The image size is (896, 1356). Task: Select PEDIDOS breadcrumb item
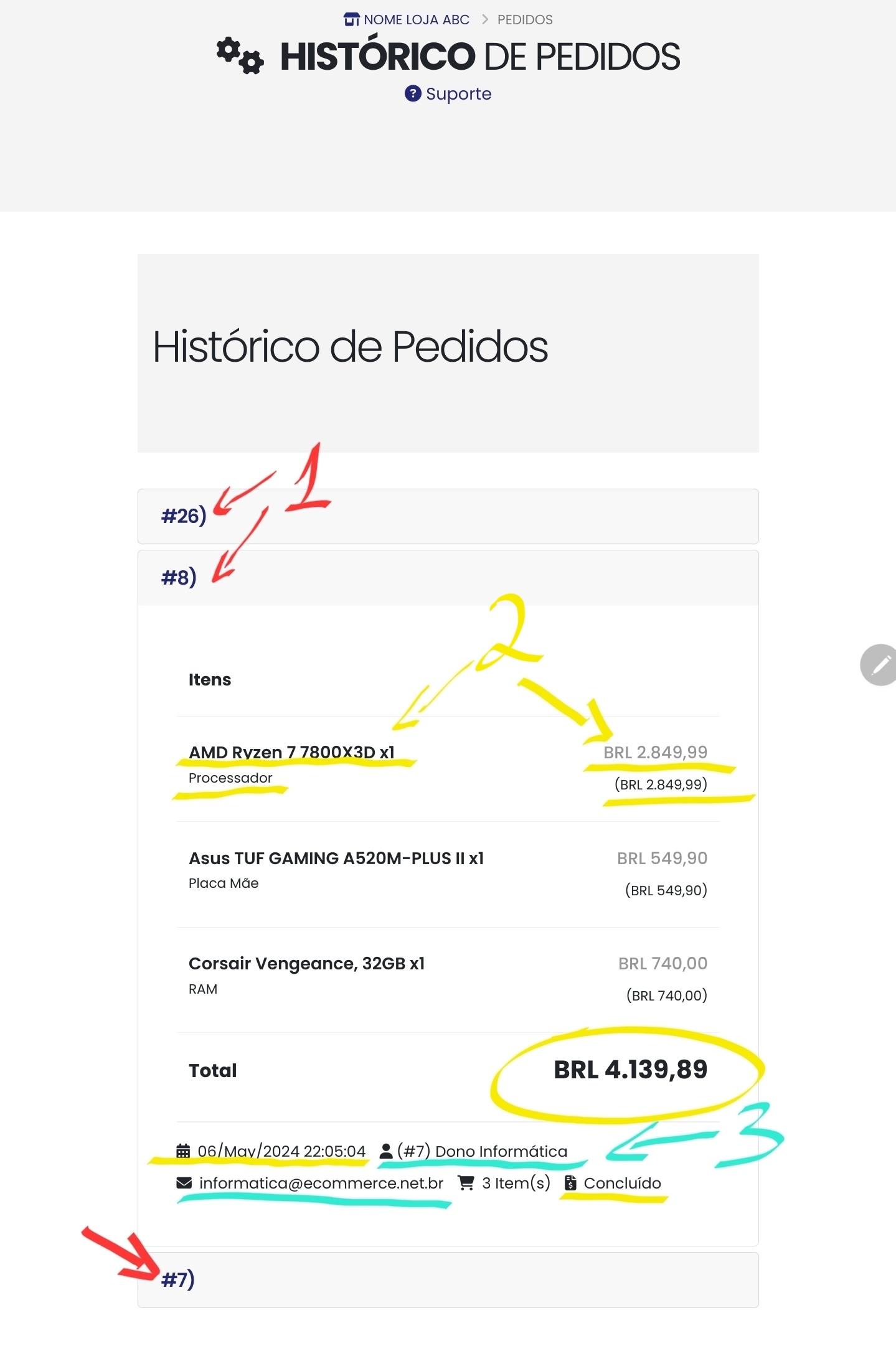coord(525,19)
